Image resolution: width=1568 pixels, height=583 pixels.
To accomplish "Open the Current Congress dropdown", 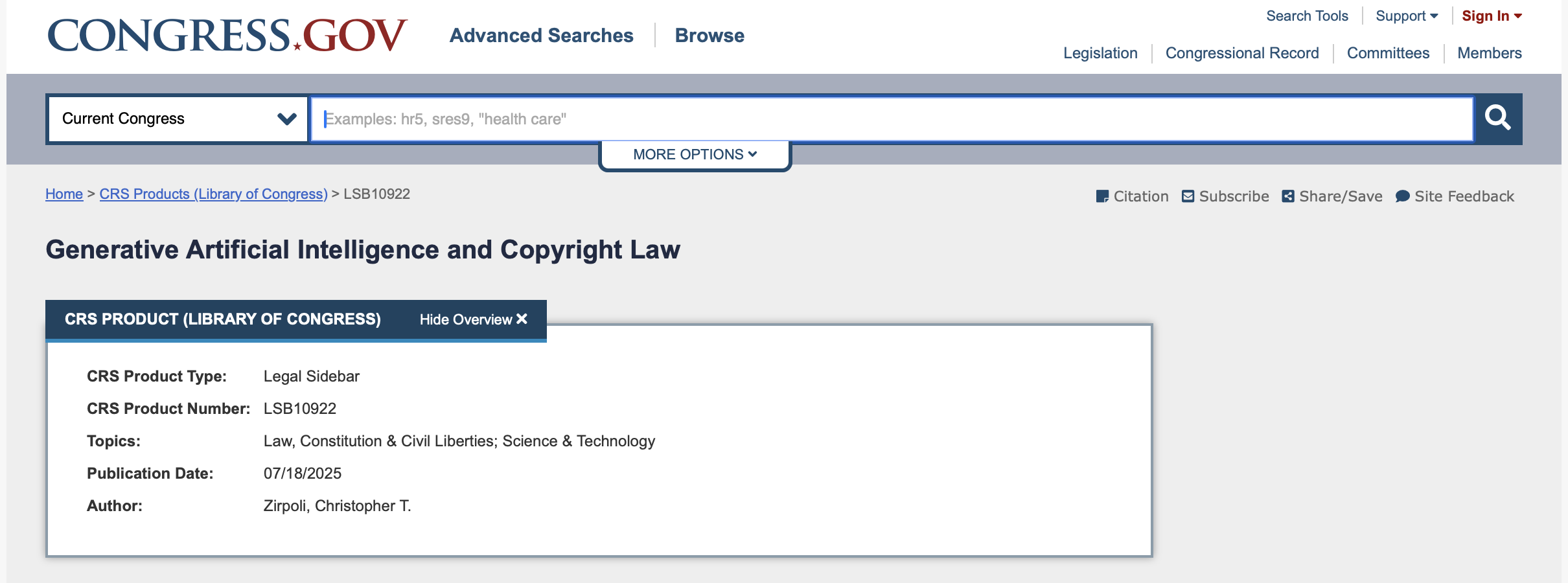I will [x=177, y=119].
